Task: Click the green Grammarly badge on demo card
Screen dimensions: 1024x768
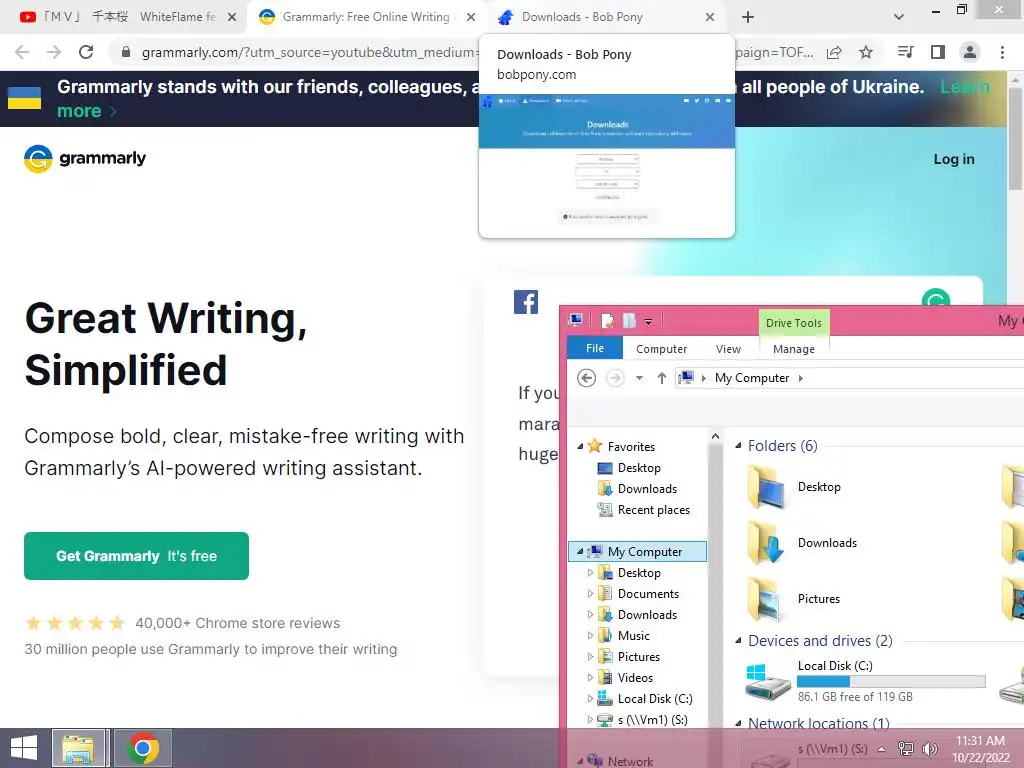Action: pyautogui.click(x=935, y=298)
